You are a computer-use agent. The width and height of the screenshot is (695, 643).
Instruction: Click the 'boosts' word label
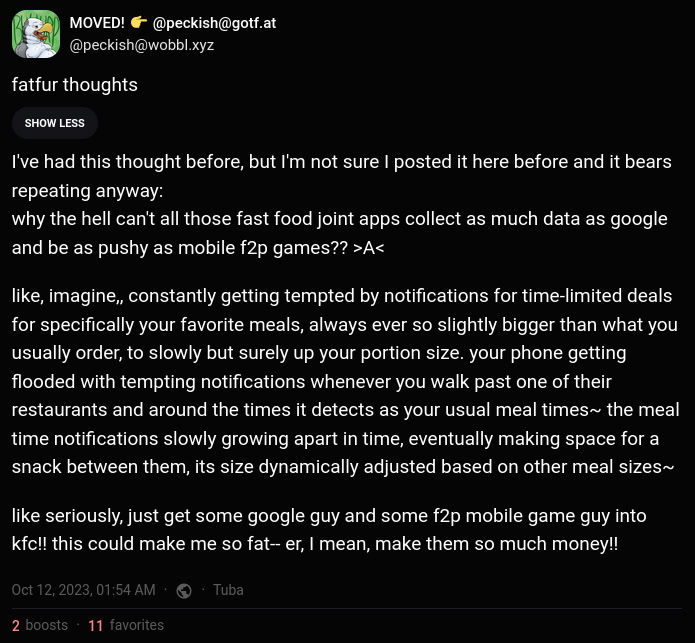coord(47,625)
